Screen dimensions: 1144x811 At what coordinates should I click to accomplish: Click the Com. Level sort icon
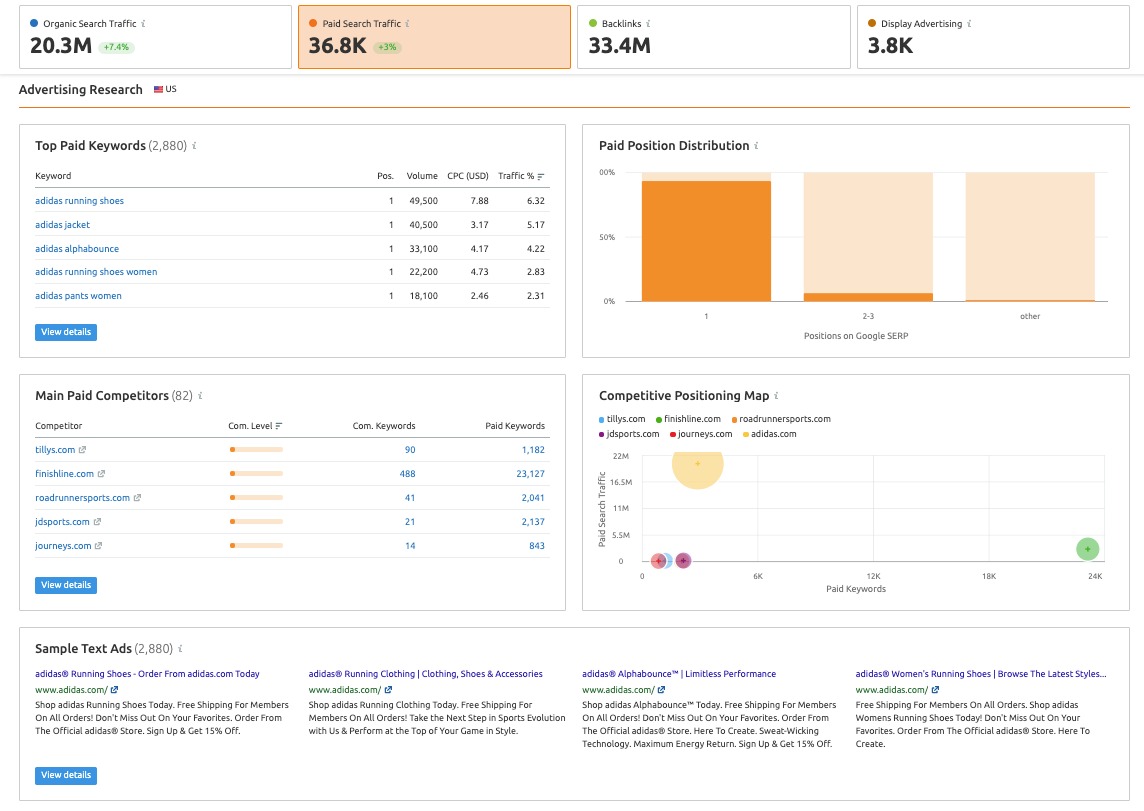(x=279, y=426)
